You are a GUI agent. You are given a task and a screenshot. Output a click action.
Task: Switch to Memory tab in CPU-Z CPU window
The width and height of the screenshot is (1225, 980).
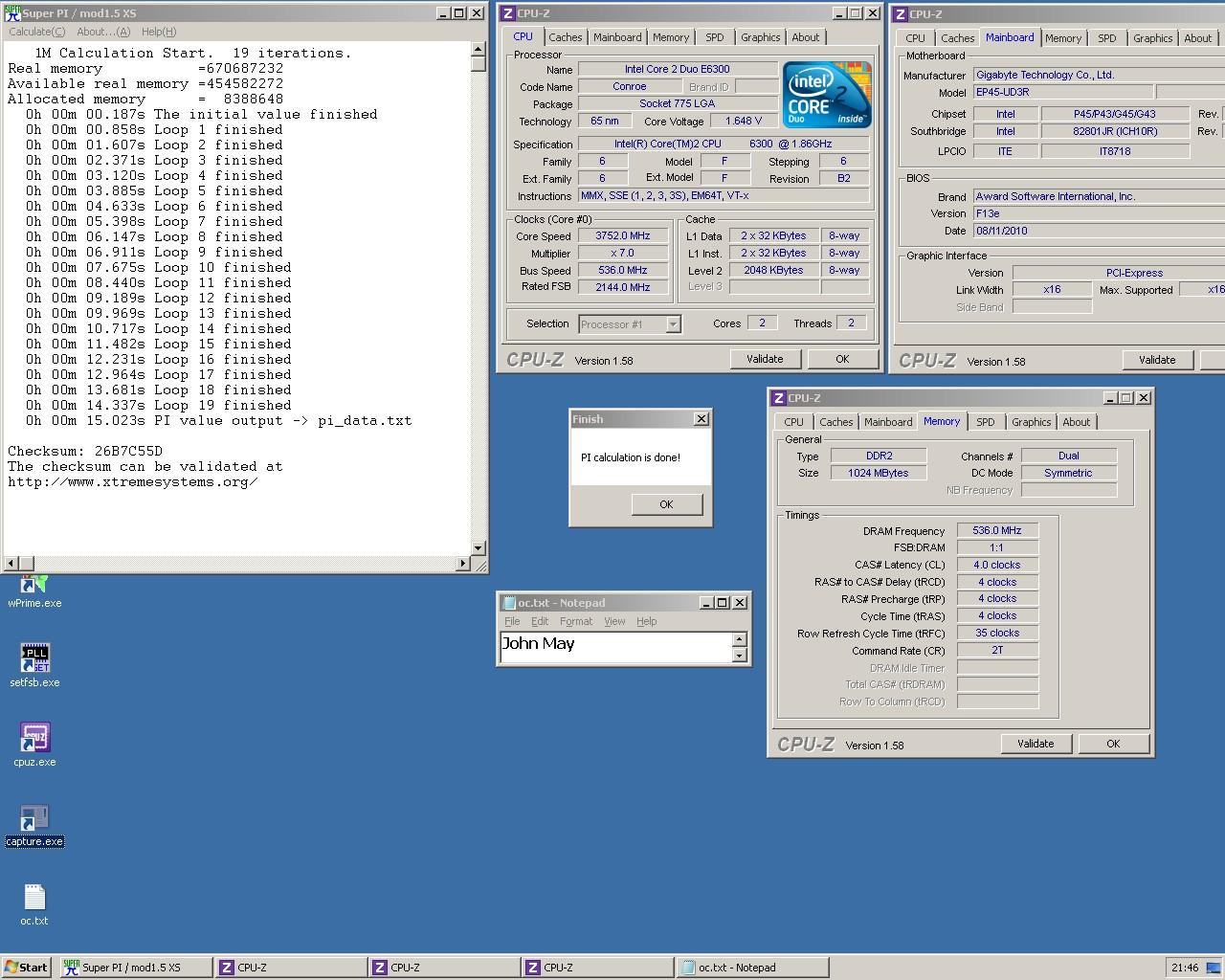coord(671,37)
